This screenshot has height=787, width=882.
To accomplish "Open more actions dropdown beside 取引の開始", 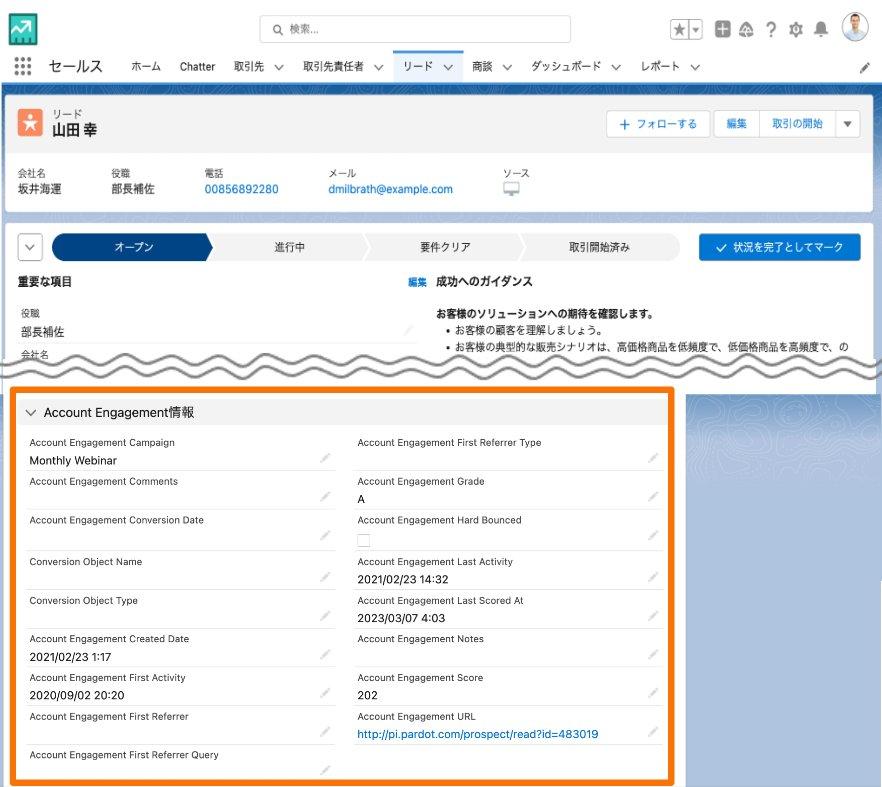I will click(848, 124).
